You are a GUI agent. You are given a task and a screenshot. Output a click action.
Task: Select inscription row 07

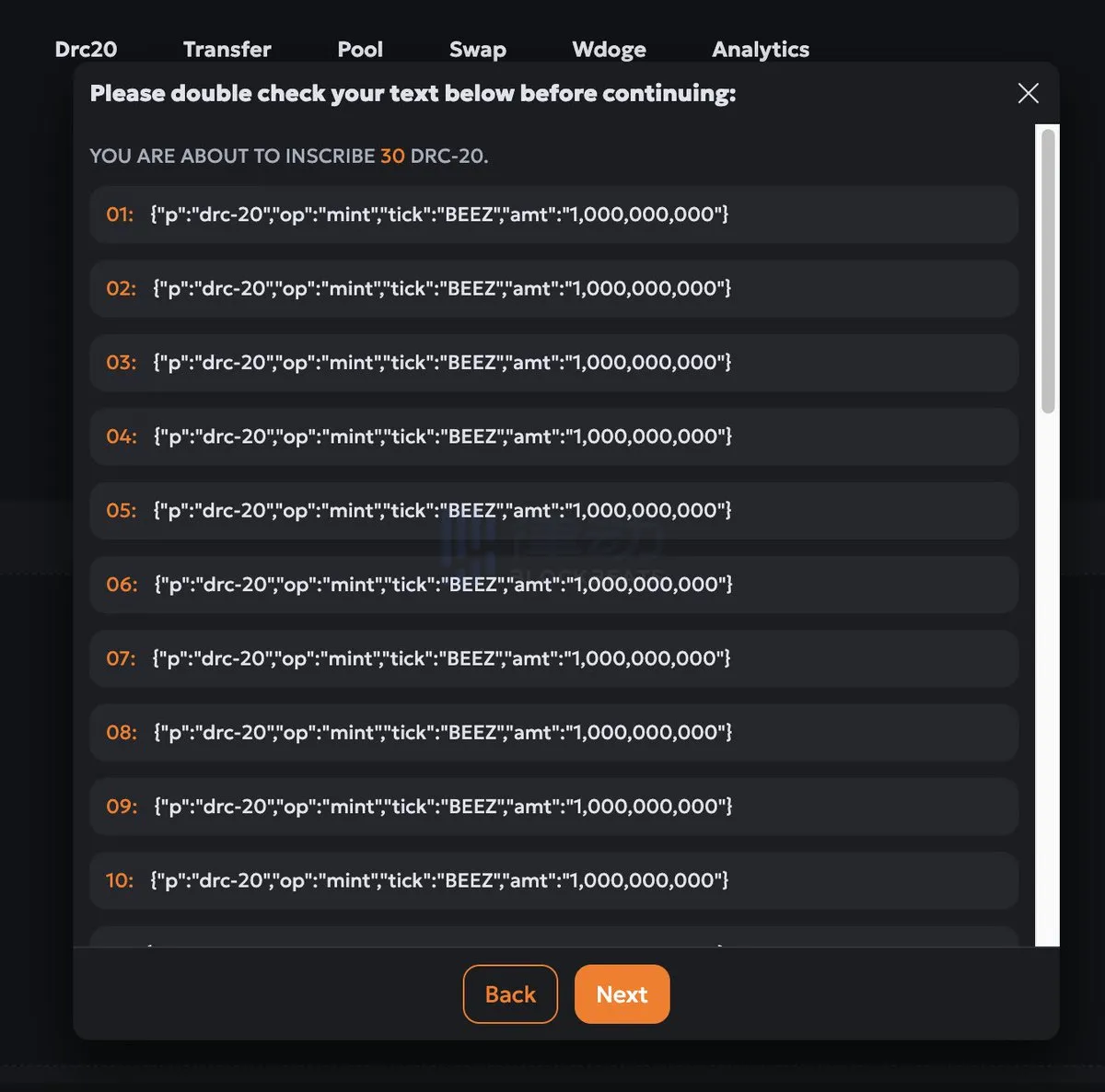[553, 658]
